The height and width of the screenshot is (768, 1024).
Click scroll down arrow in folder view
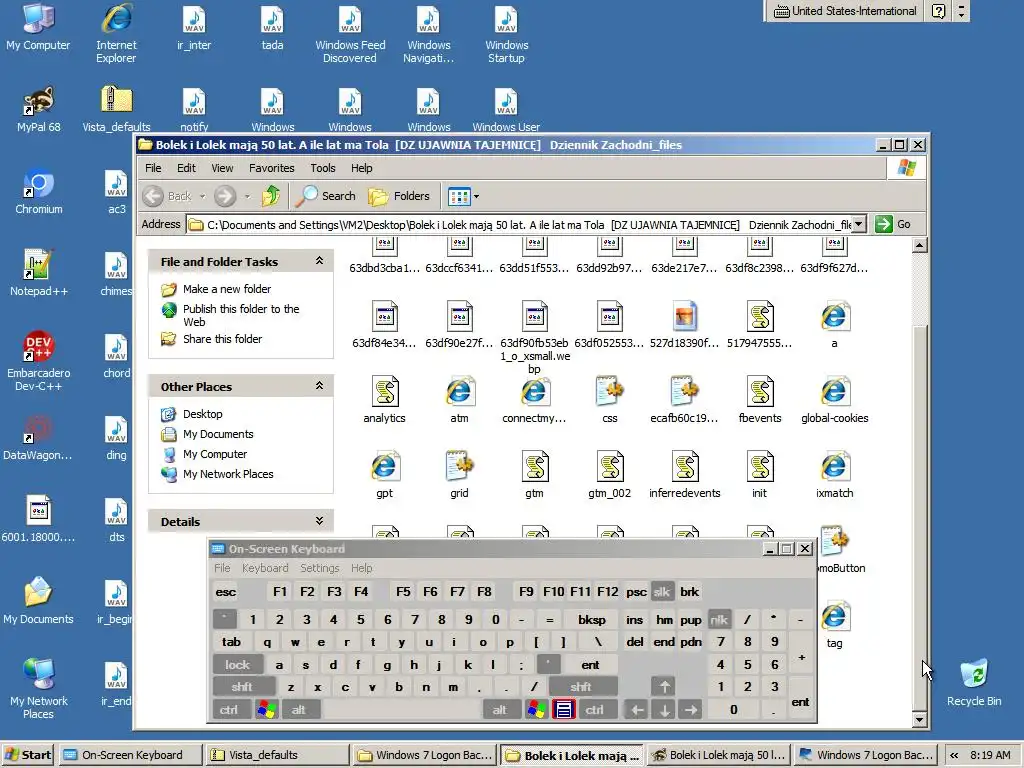(x=920, y=720)
